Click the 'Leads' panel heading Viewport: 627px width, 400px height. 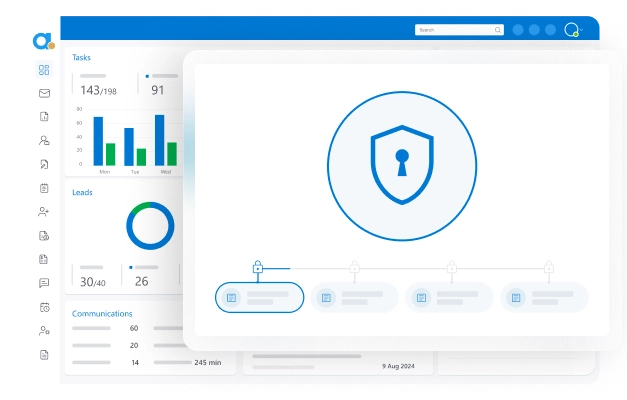click(x=82, y=192)
